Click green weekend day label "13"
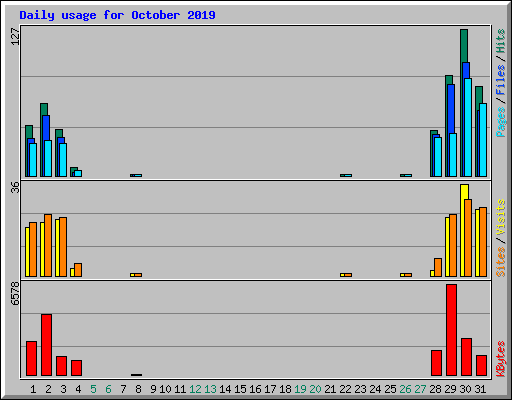This screenshot has height=400, width=512. coord(210,389)
